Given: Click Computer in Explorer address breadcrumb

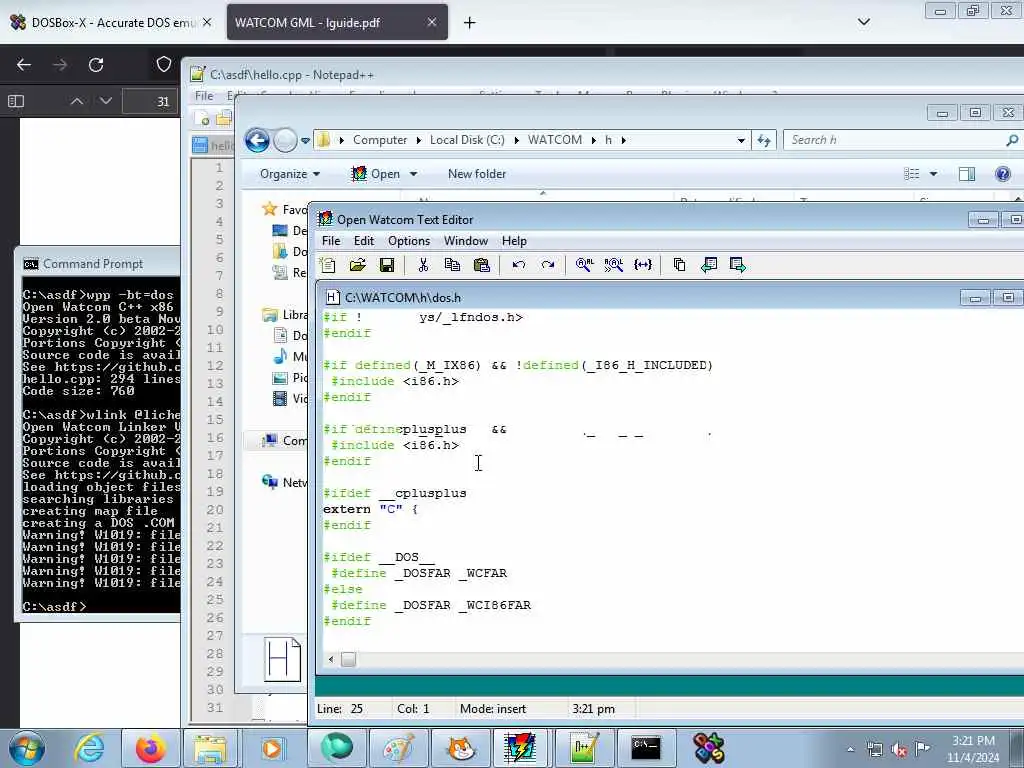Looking at the screenshot, I should 379,140.
